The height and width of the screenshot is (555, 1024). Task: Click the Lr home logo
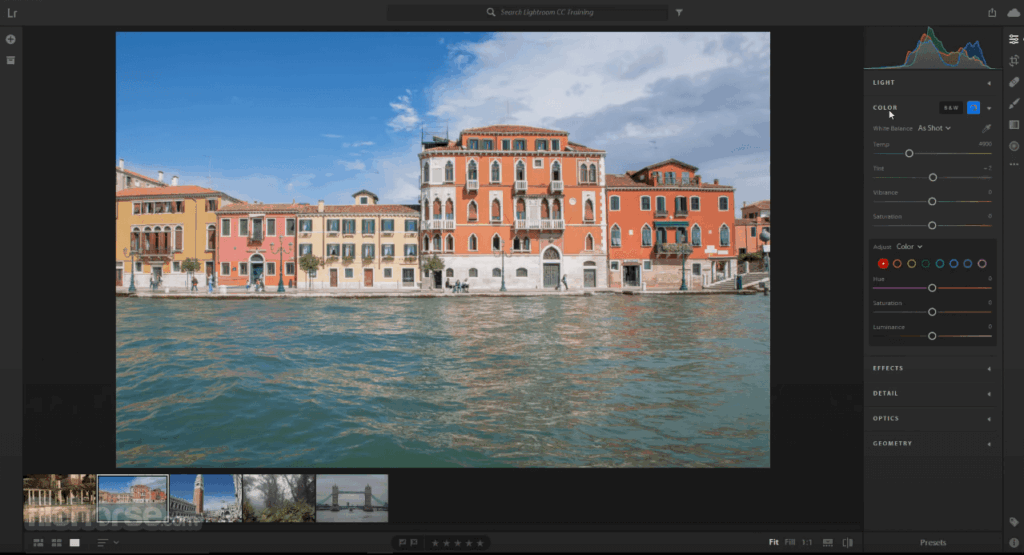point(12,12)
